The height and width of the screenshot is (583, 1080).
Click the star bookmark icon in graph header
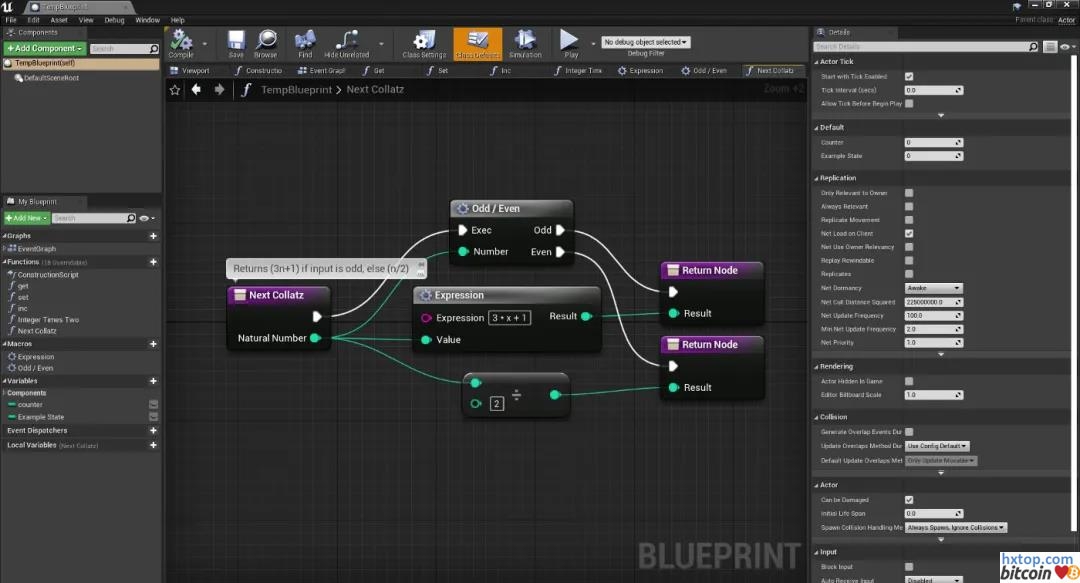(175, 90)
